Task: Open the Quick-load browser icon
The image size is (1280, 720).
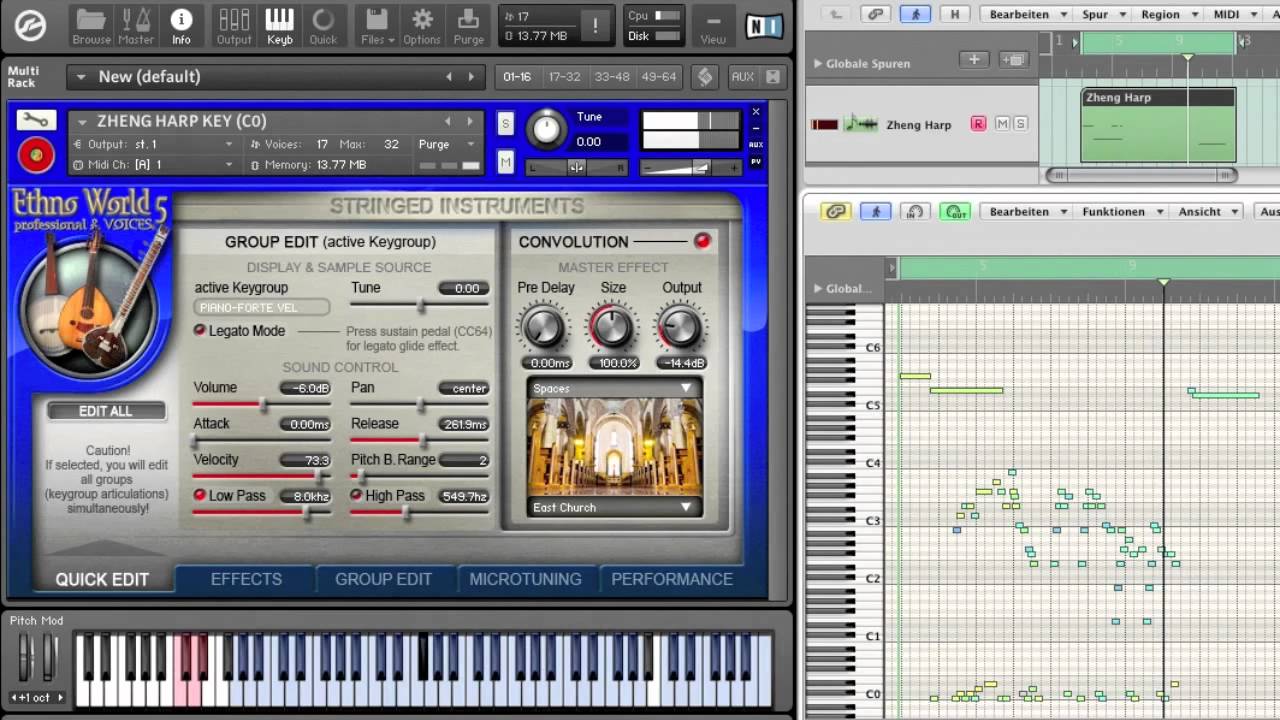Action: click(323, 25)
